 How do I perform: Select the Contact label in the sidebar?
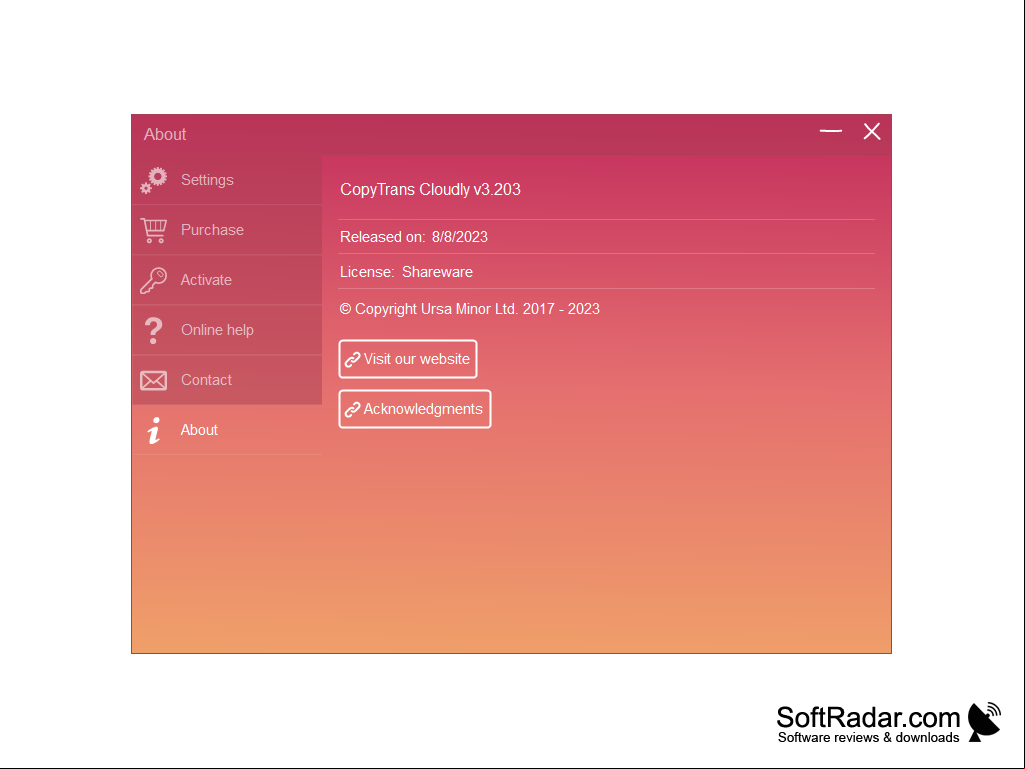207,380
